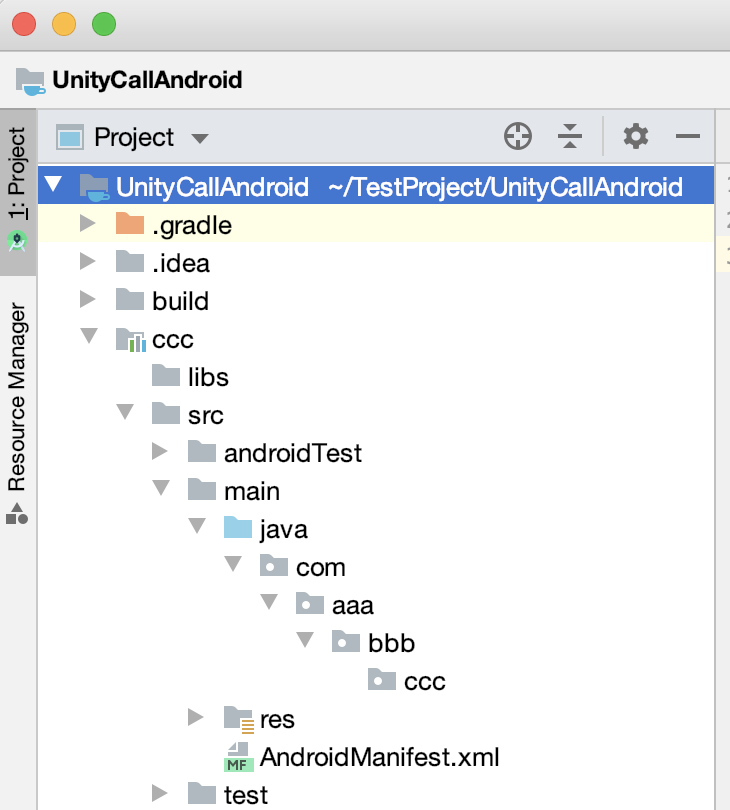Viewport: 730px width, 810px height.
Task: Select the ccc package label under bbb
Action: (425, 682)
